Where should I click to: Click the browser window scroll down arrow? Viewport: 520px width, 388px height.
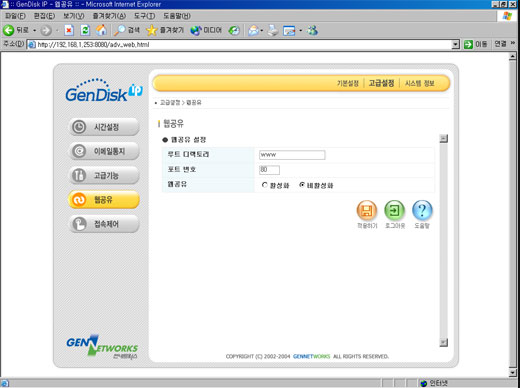[513, 373]
